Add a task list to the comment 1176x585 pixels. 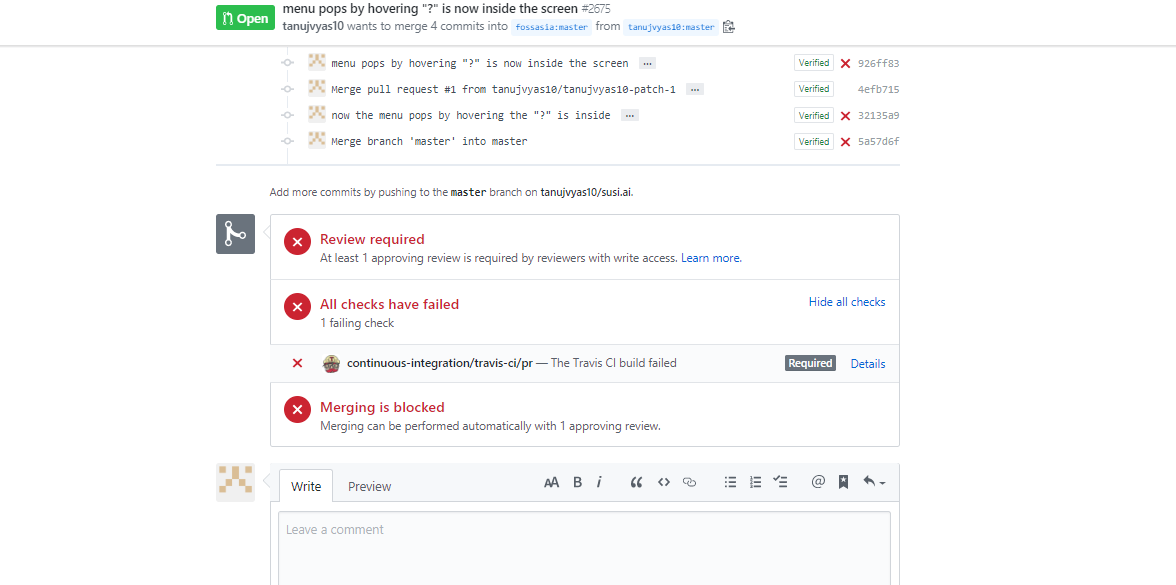click(x=781, y=481)
